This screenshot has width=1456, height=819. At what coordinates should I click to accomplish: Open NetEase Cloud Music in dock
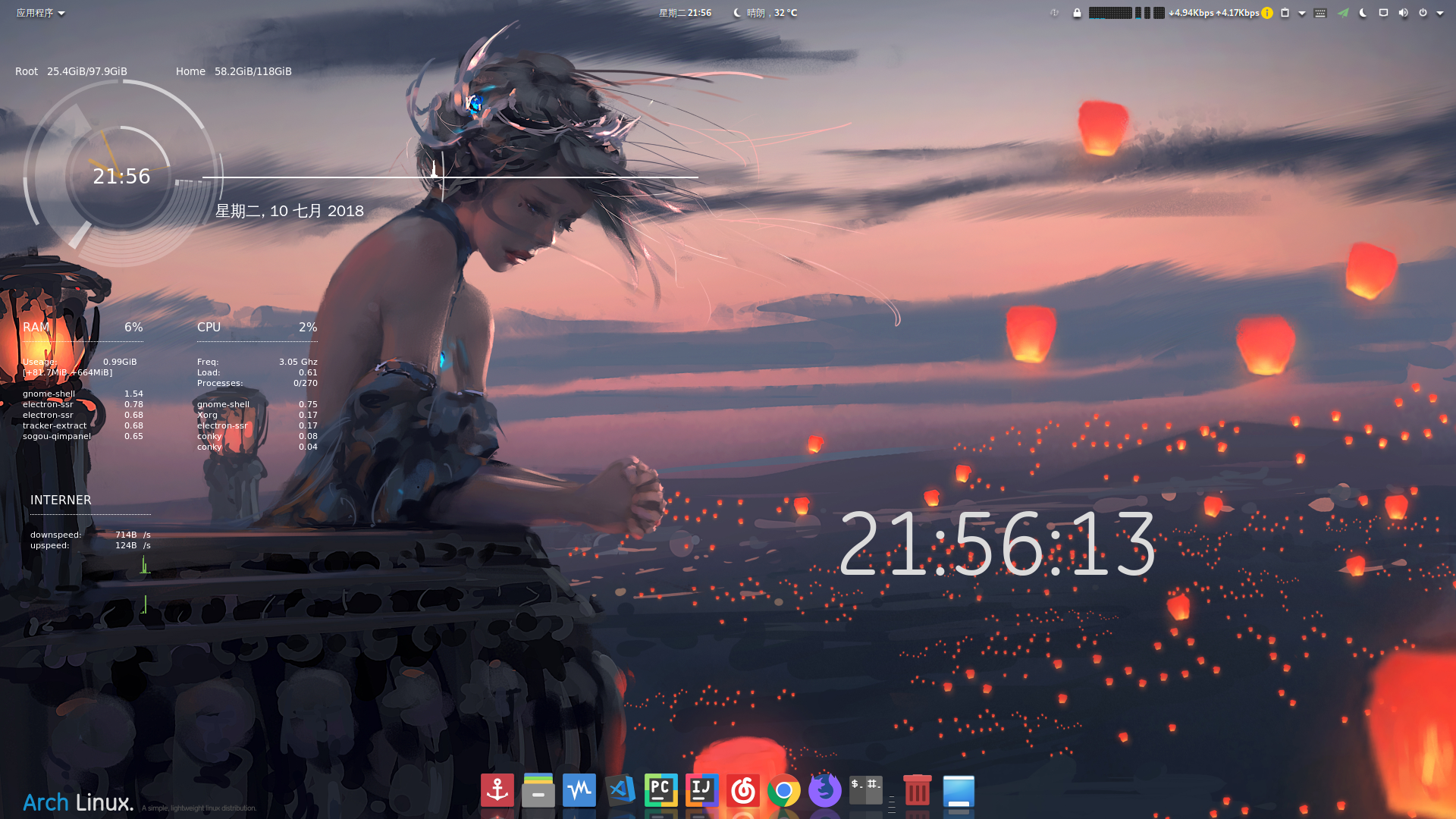click(742, 791)
